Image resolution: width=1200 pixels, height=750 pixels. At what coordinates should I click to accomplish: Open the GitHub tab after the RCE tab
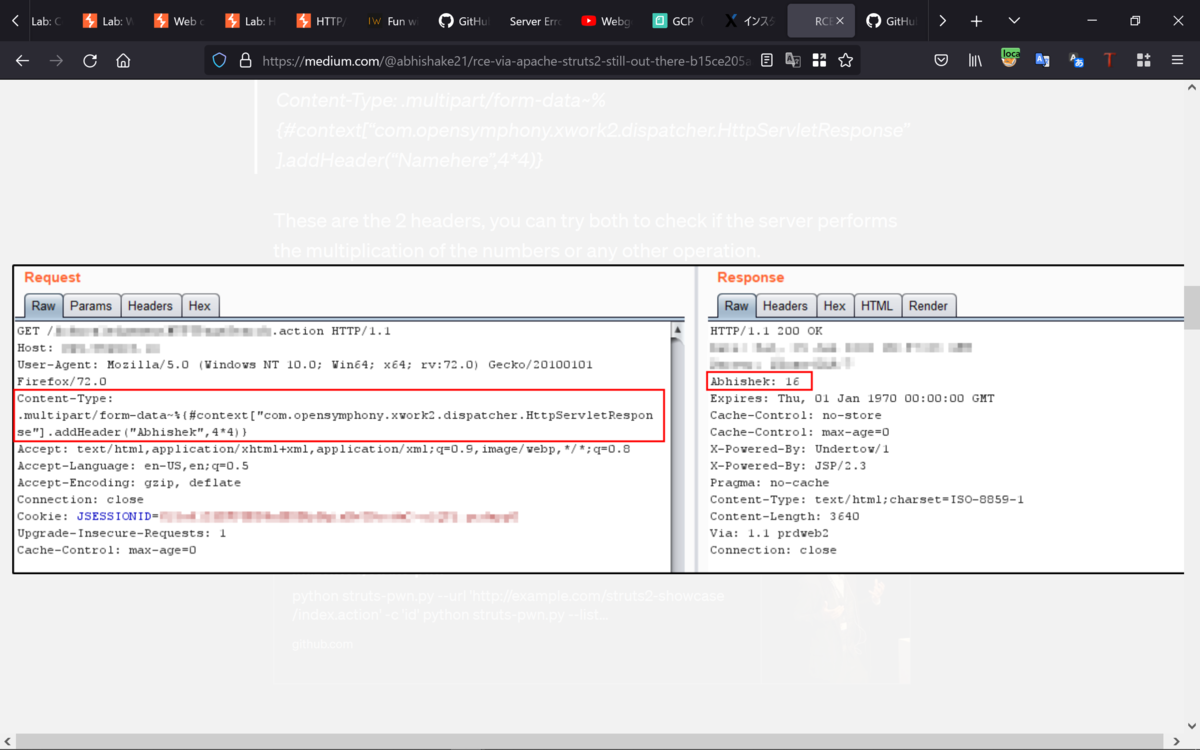coord(892,21)
